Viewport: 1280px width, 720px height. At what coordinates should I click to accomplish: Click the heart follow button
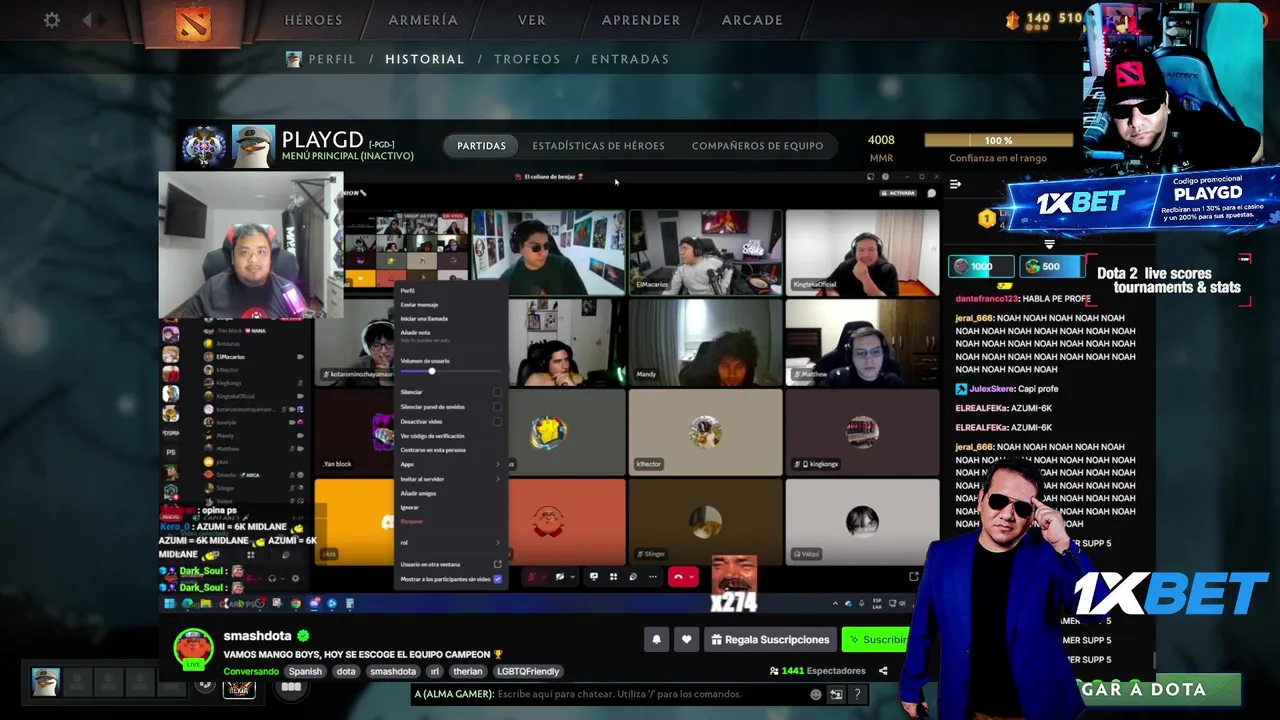click(686, 640)
